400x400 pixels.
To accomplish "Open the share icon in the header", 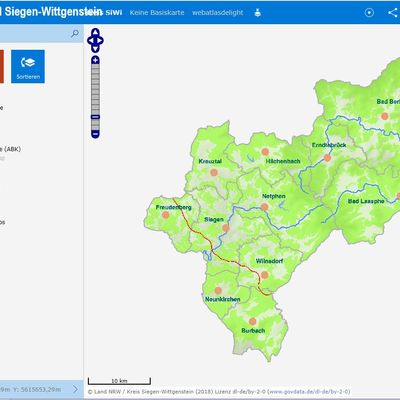I will (x=393, y=13).
